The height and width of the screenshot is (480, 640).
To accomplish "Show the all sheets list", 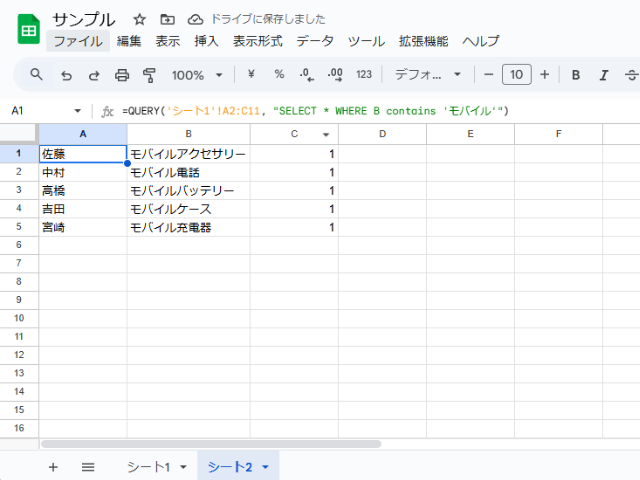I will pos(88,467).
